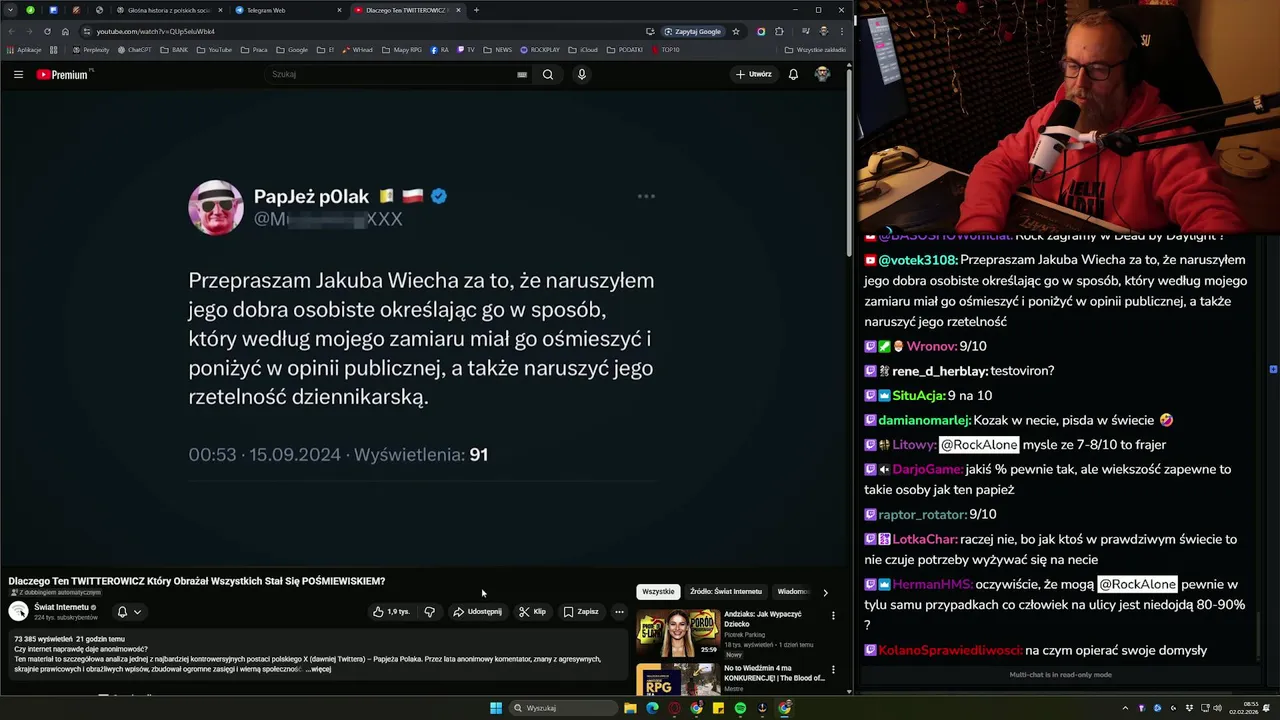Open File Explorer from taskbar
The image size is (1280, 720).
click(630, 708)
